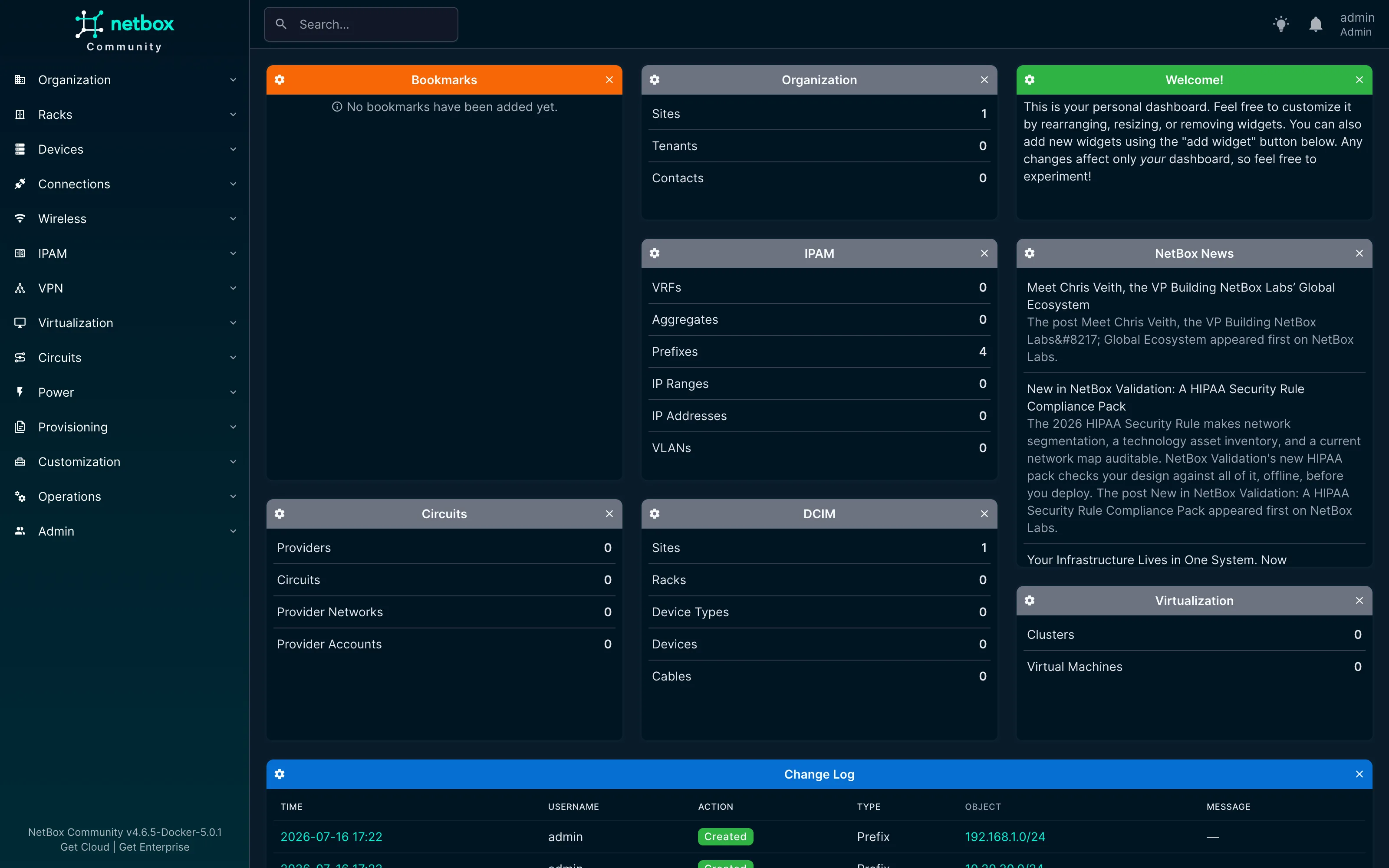1389x868 pixels.
Task: Remove the Change Log widget with its X
Action: point(1359,774)
